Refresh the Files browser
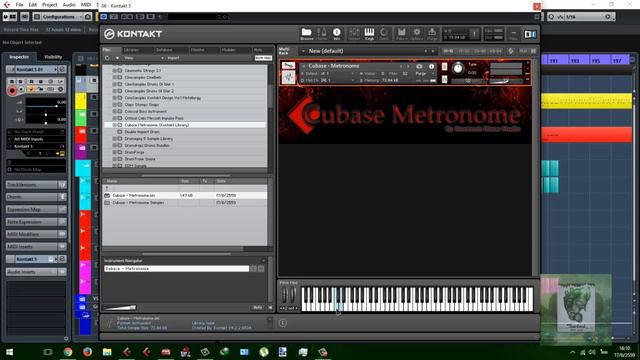640x360 pixels. [x=107, y=58]
